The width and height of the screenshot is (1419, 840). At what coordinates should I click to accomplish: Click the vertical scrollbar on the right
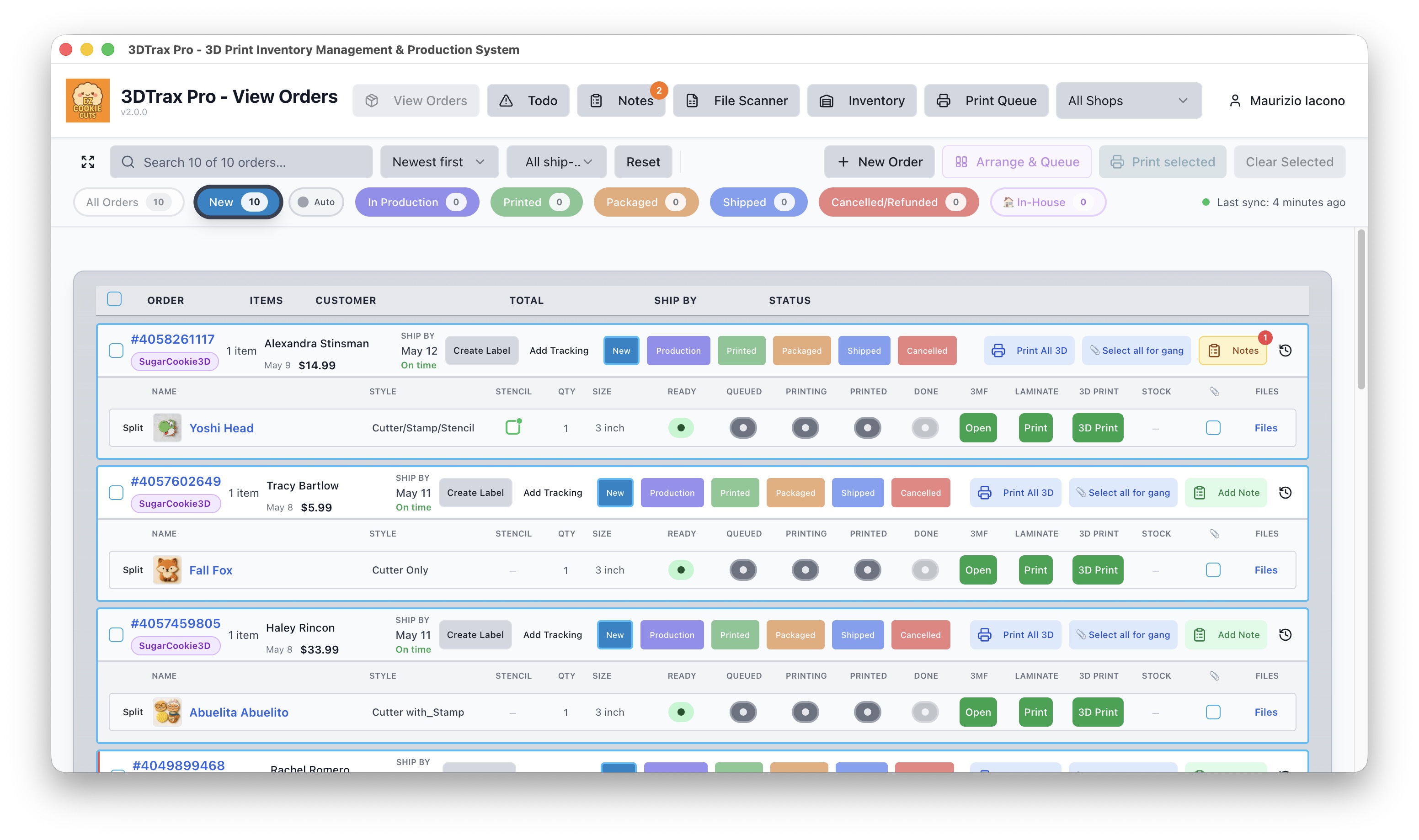pos(1360,309)
